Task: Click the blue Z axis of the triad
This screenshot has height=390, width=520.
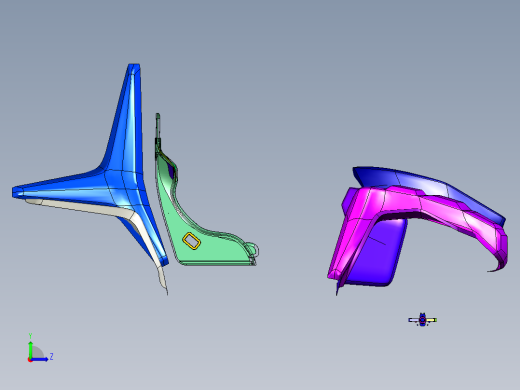Action: click(x=40, y=359)
